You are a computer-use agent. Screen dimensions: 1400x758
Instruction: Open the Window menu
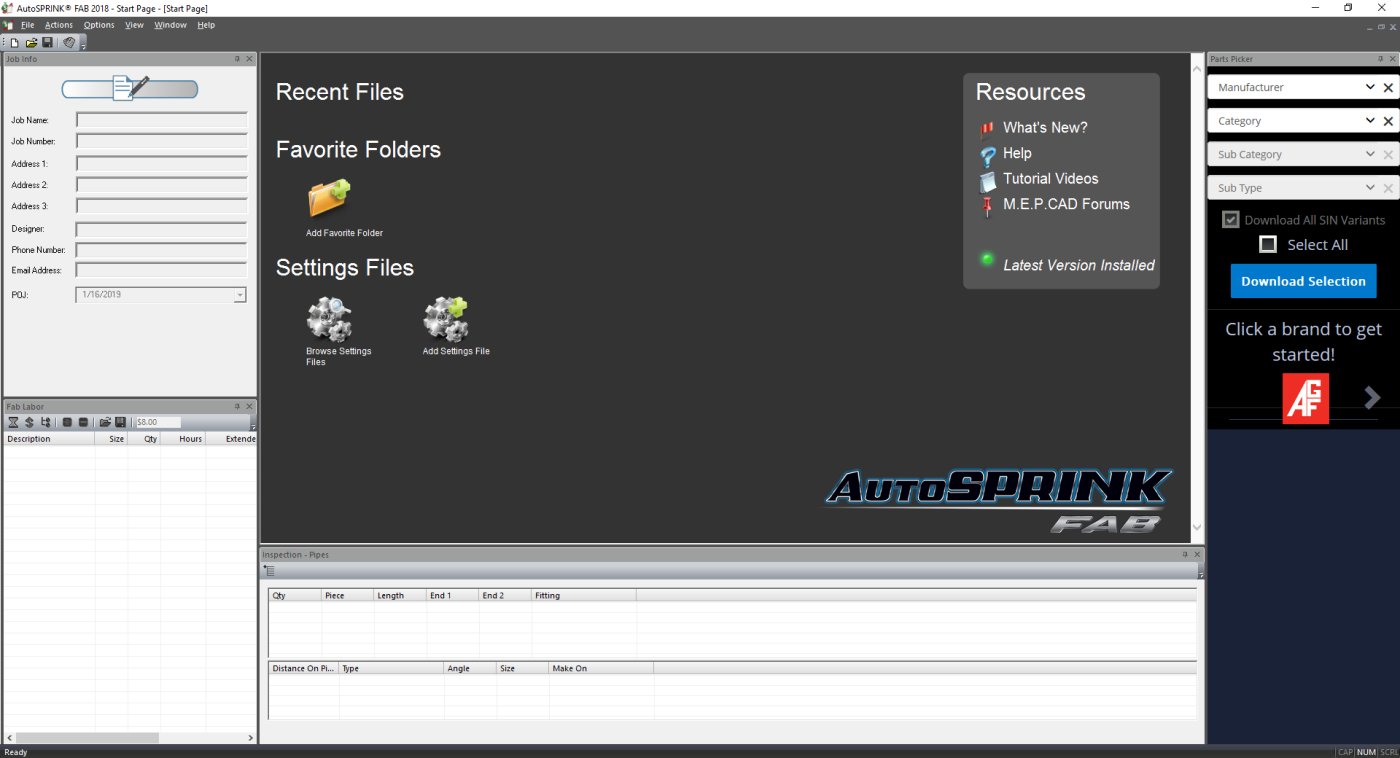pos(171,25)
